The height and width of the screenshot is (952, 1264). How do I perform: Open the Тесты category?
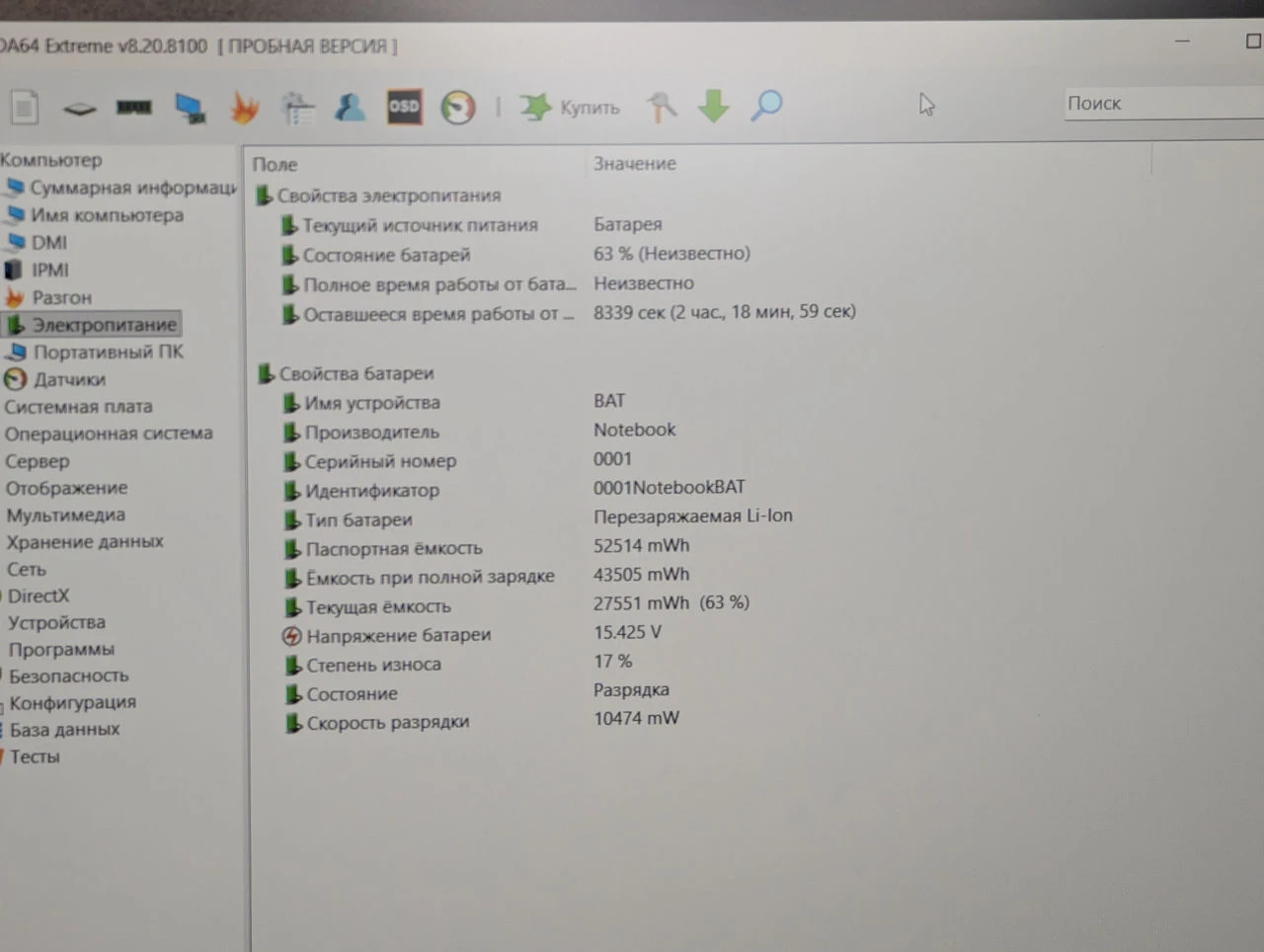(x=35, y=756)
